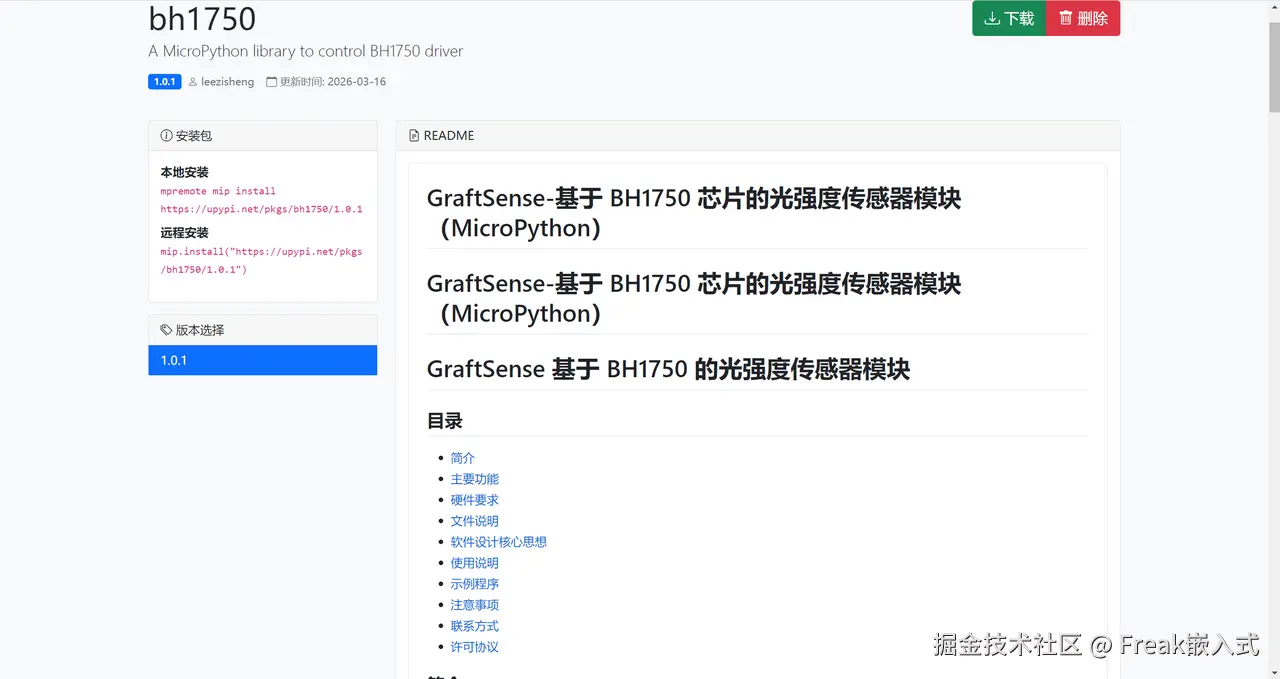
Task: Click the 目录 heading
Action: [445, 421]
